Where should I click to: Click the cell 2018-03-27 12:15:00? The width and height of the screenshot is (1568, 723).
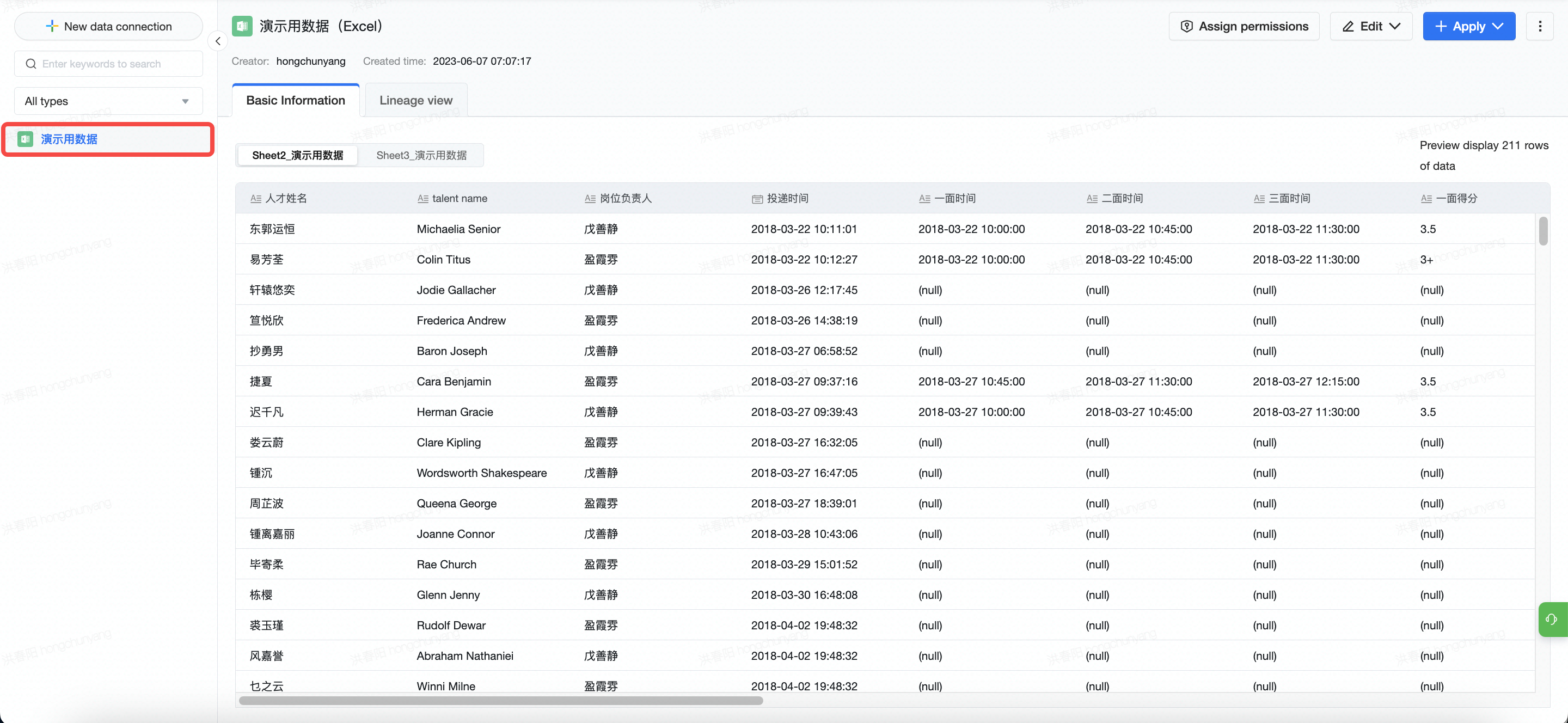click(1306, 381)
